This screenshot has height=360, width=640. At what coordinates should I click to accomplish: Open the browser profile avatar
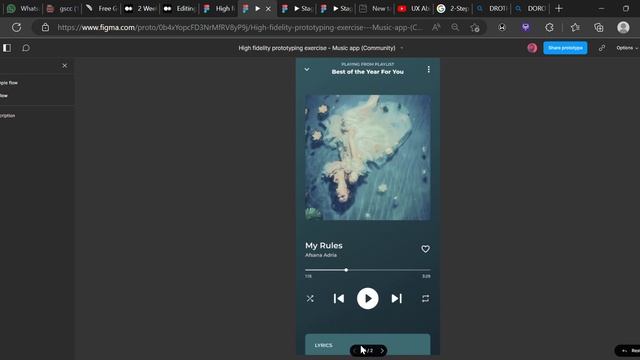click(623, 27)
